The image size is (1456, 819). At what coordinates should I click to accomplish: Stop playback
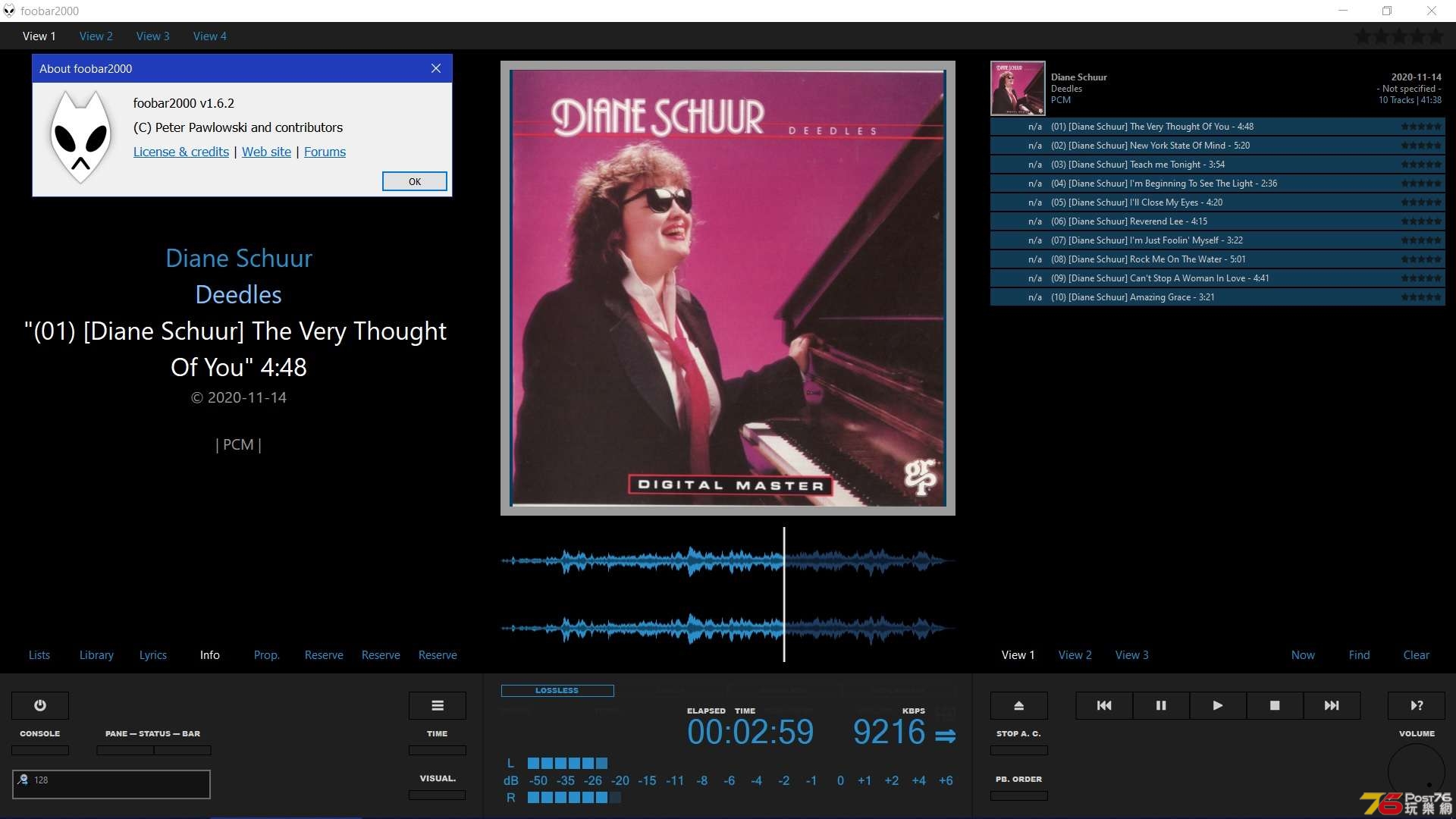[x=1275, y=705]
